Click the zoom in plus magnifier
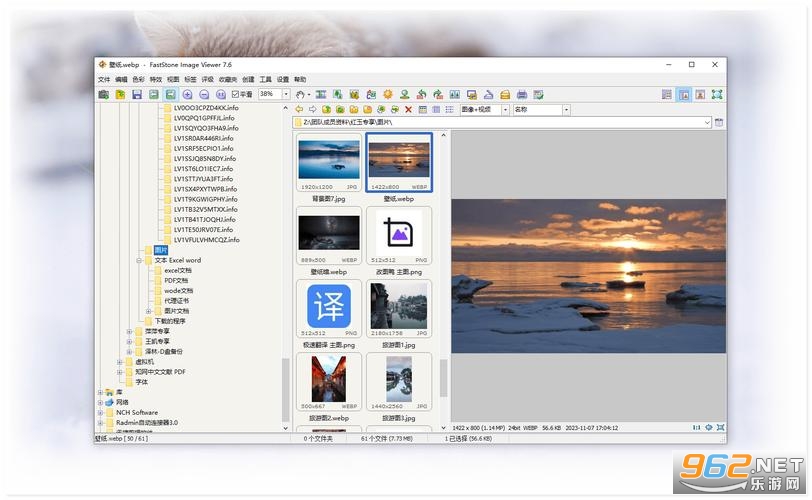This screenshot has height=500, width=812. 187,95
